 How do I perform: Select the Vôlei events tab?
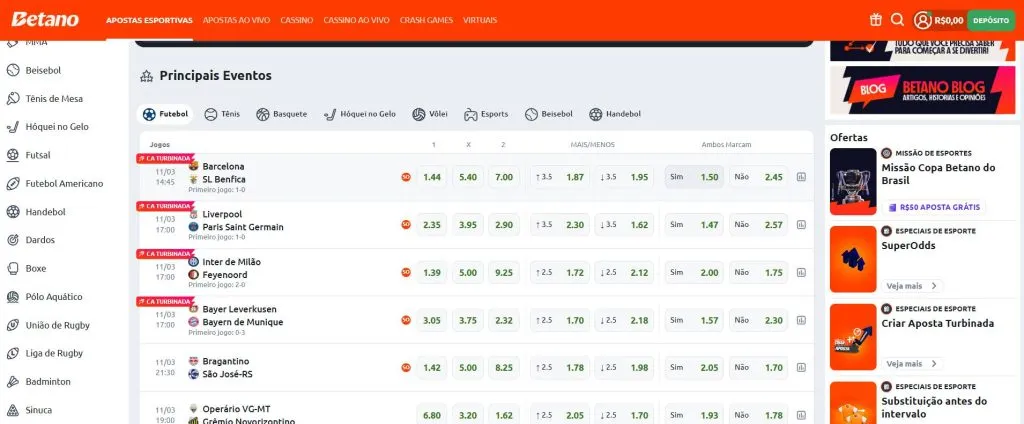coord(430,114)
